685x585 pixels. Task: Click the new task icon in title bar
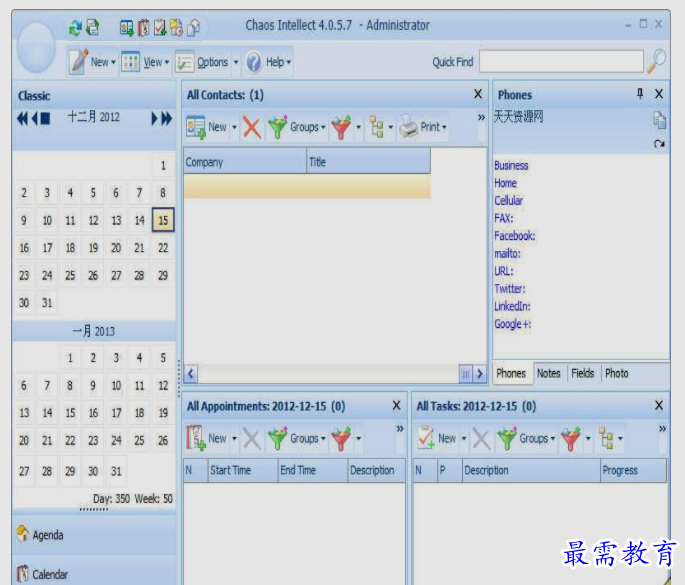[160, 28]
